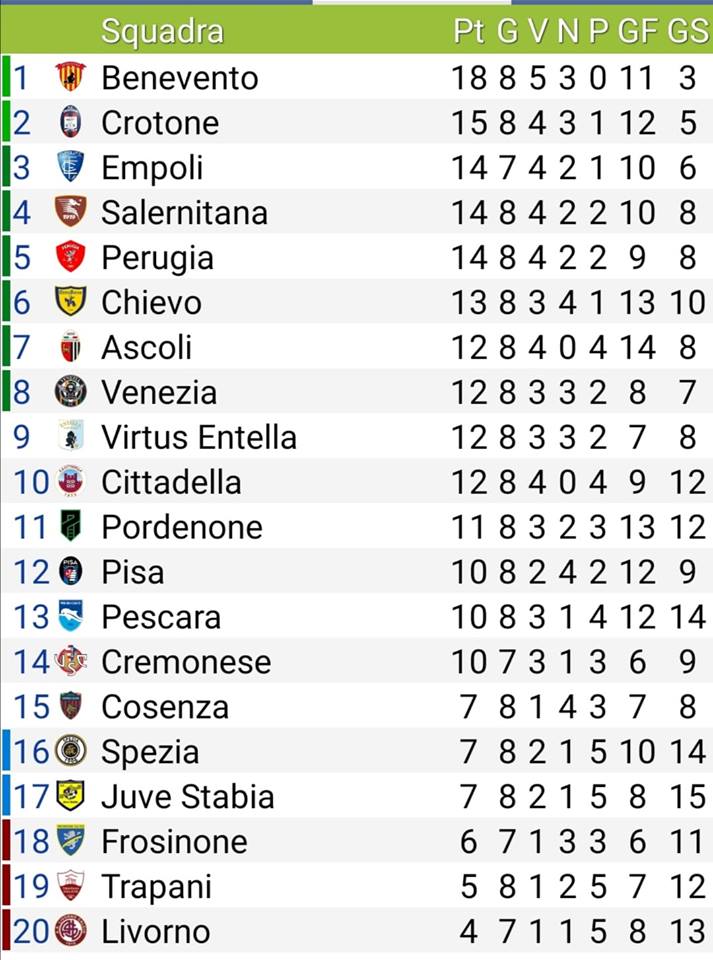This screenshot has height=960, width=713.
Task: Select the Livorno club crest
Action: (70, 930)
